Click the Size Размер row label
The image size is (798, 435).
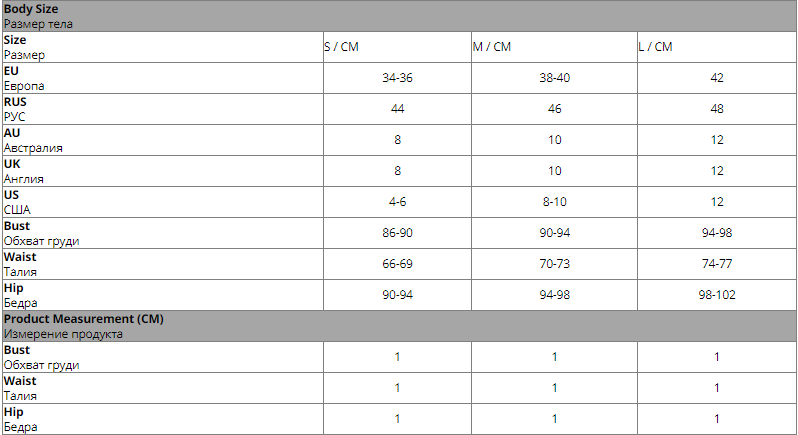162,47
